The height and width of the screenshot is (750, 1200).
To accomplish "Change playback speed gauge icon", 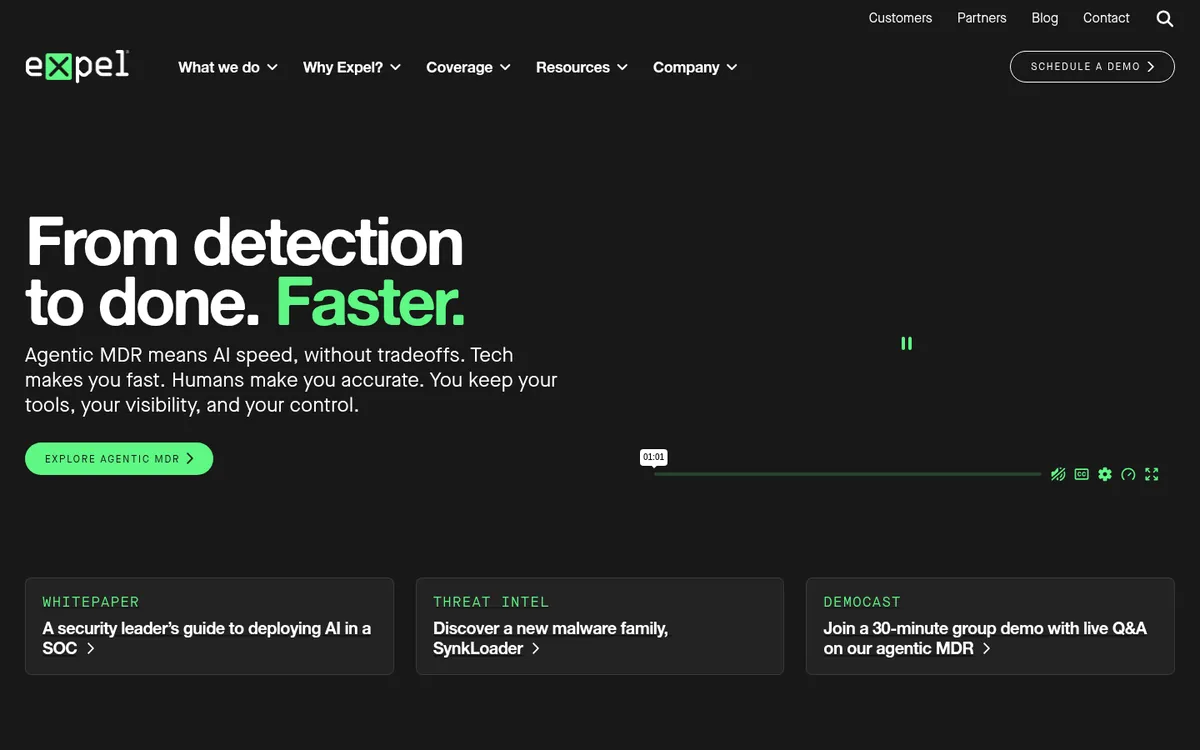I will (x=1128, y=474).
